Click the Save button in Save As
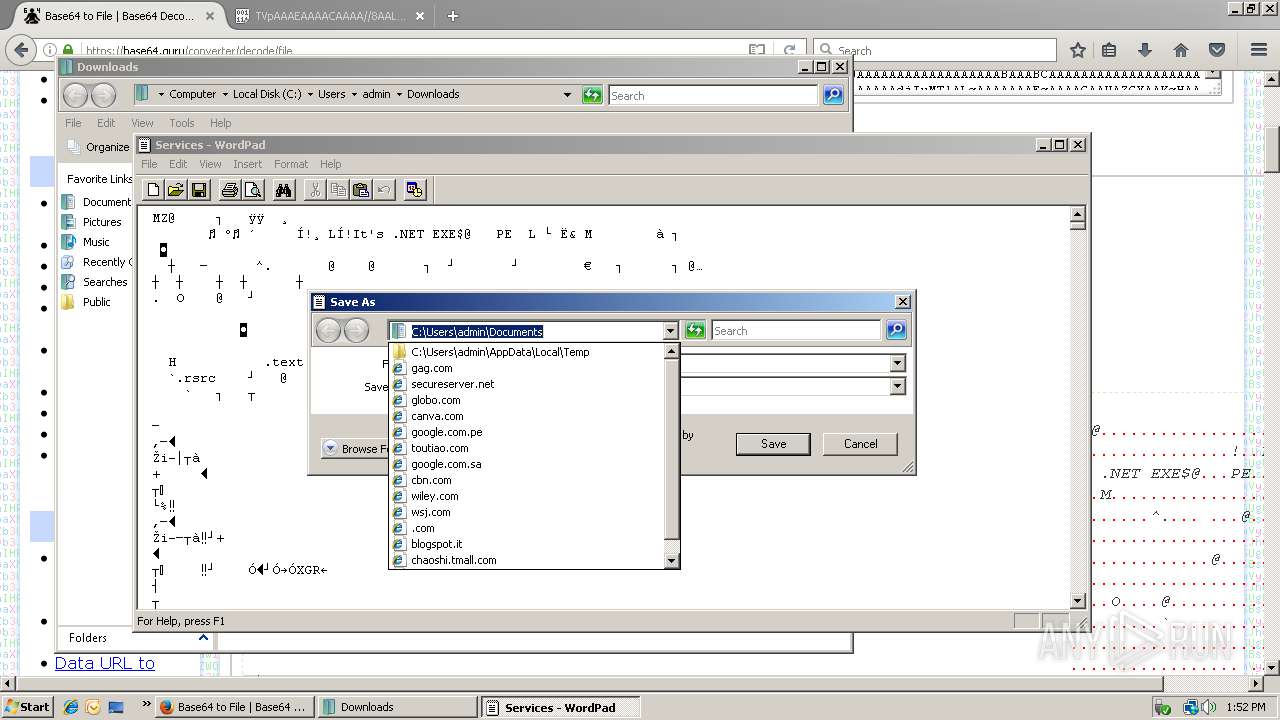 [x=773, y=444]
